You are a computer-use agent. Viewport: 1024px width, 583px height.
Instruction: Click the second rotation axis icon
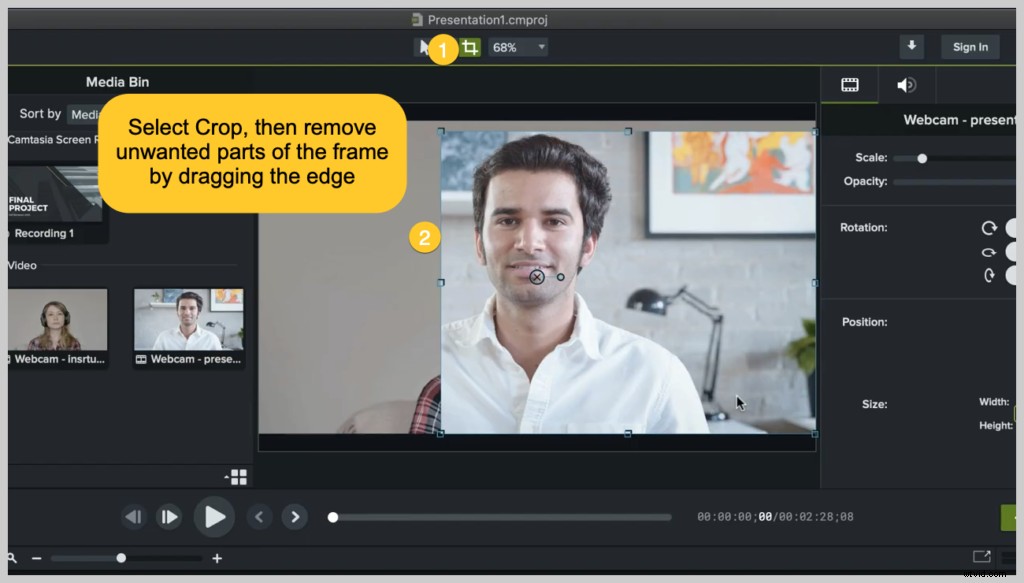pos(988,251)
